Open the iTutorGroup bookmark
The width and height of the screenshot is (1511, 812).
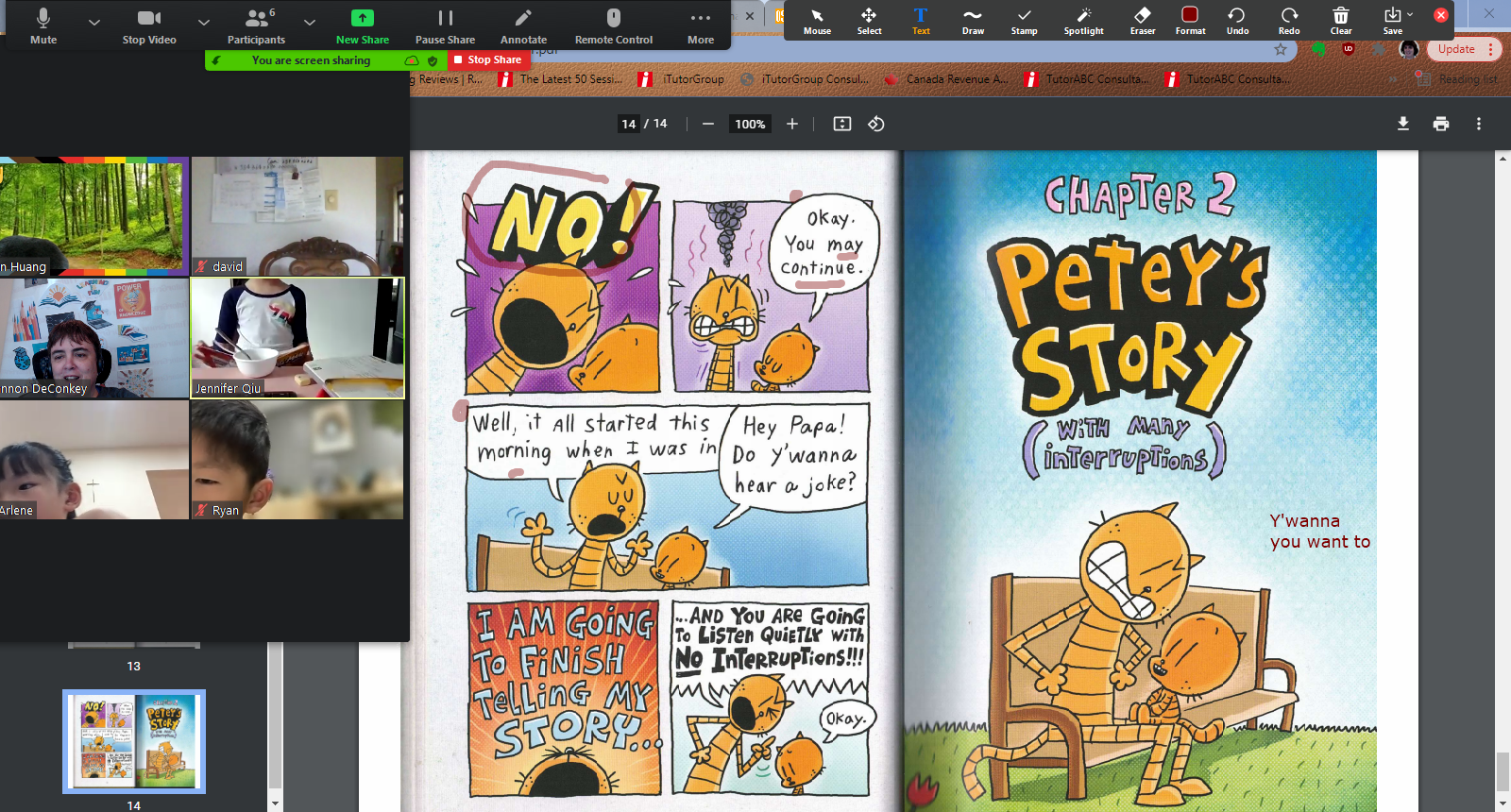[x=682, y=79]
